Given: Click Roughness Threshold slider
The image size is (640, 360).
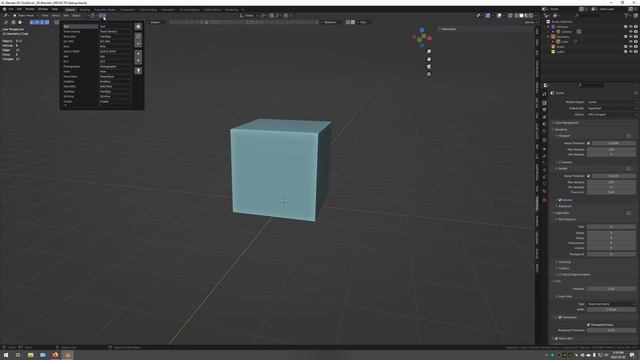Looking at the screenshot, I should [x=611, y=330].
